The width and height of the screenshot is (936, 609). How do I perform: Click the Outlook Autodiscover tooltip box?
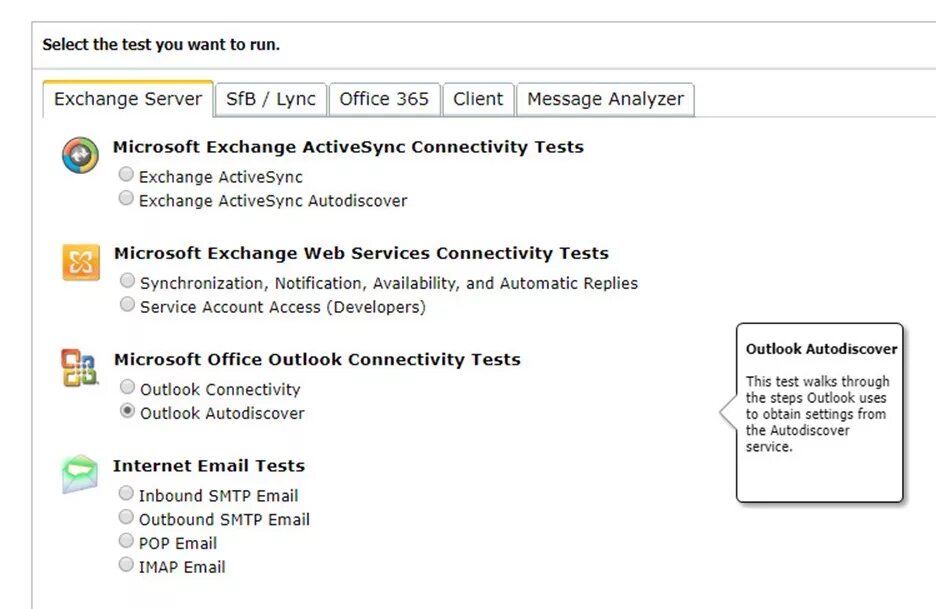pos(820,412)
